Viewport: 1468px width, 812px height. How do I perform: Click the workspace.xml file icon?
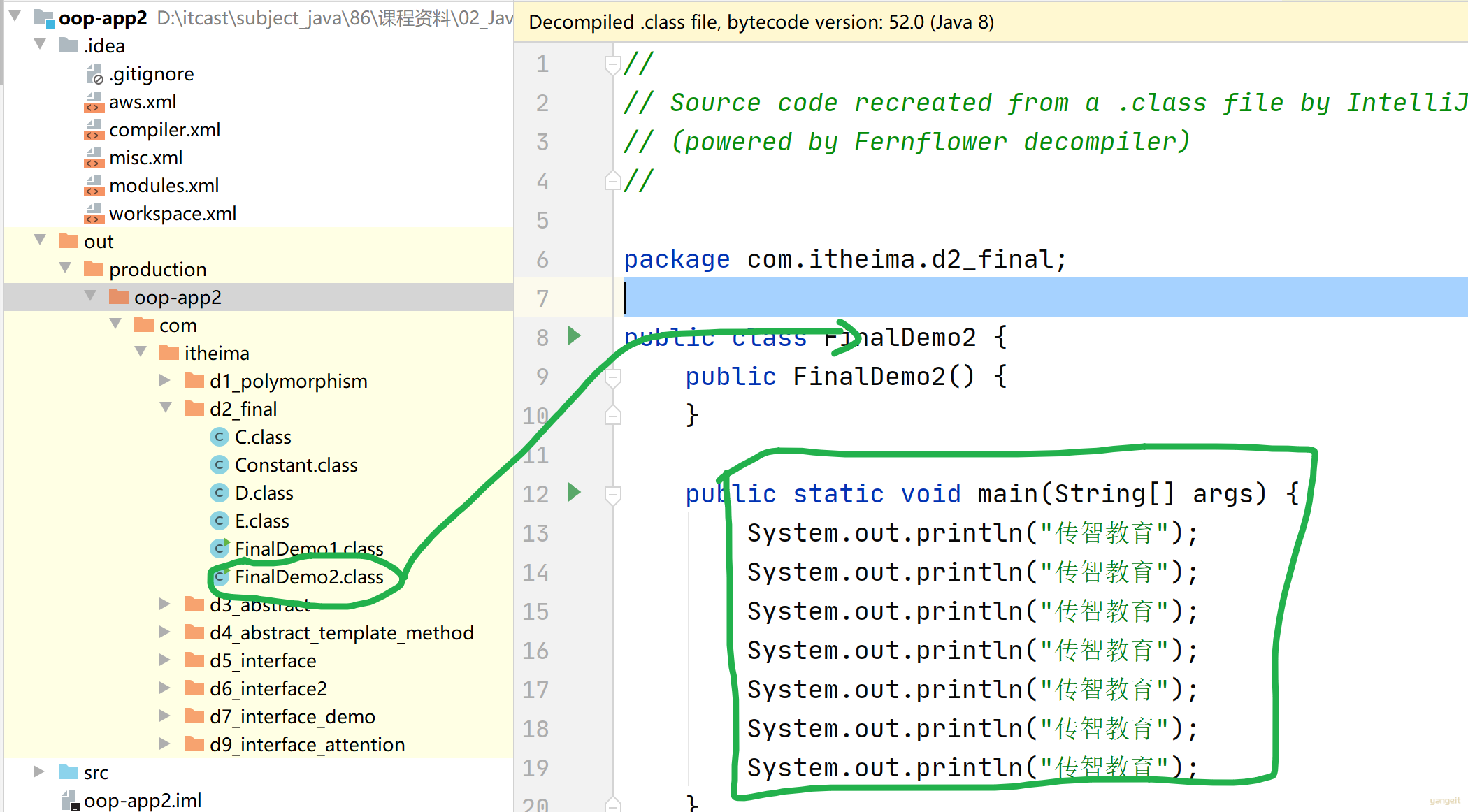[x=94, y=213]
